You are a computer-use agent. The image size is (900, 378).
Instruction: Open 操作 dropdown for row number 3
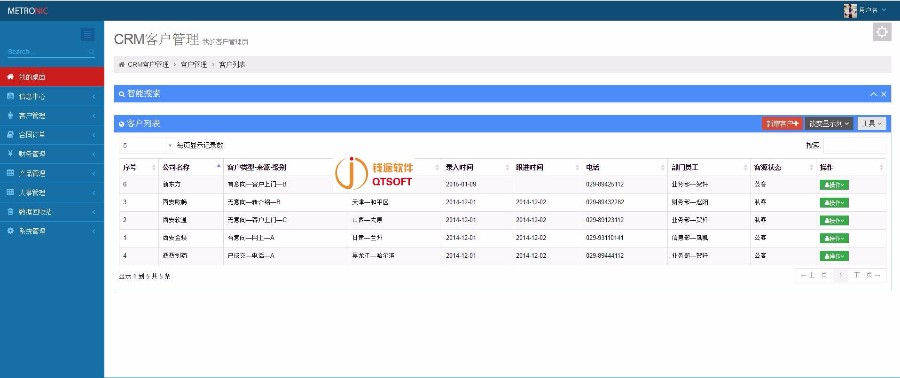coord(834,202)
